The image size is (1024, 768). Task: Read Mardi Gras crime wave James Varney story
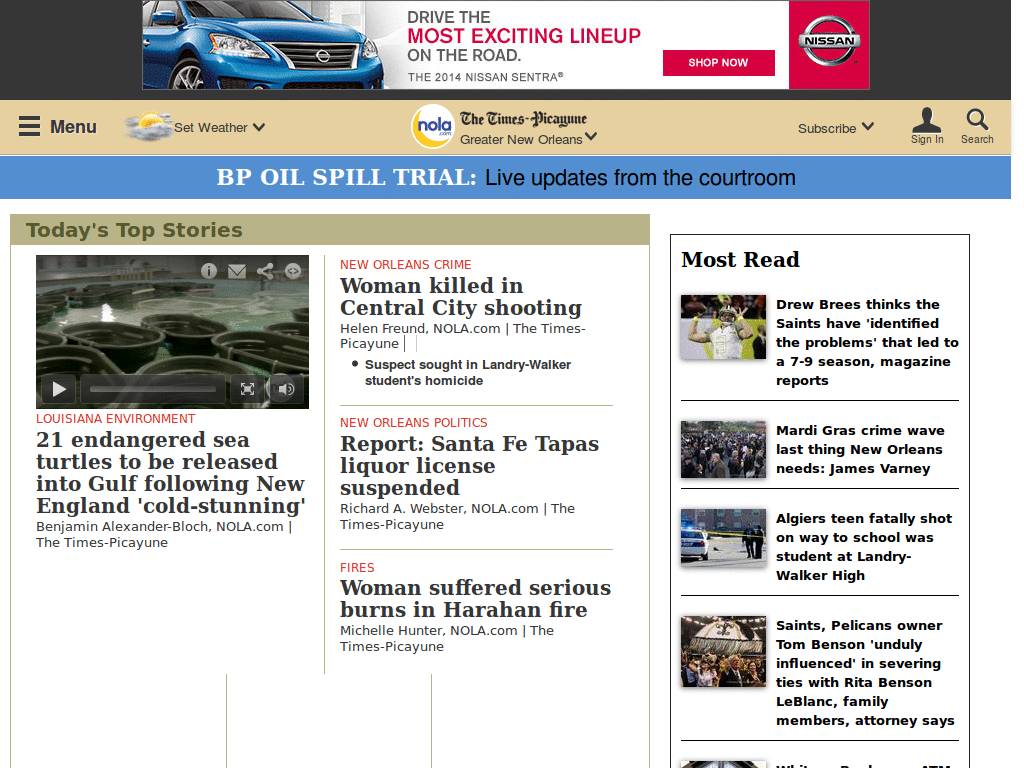click(860, 449)
